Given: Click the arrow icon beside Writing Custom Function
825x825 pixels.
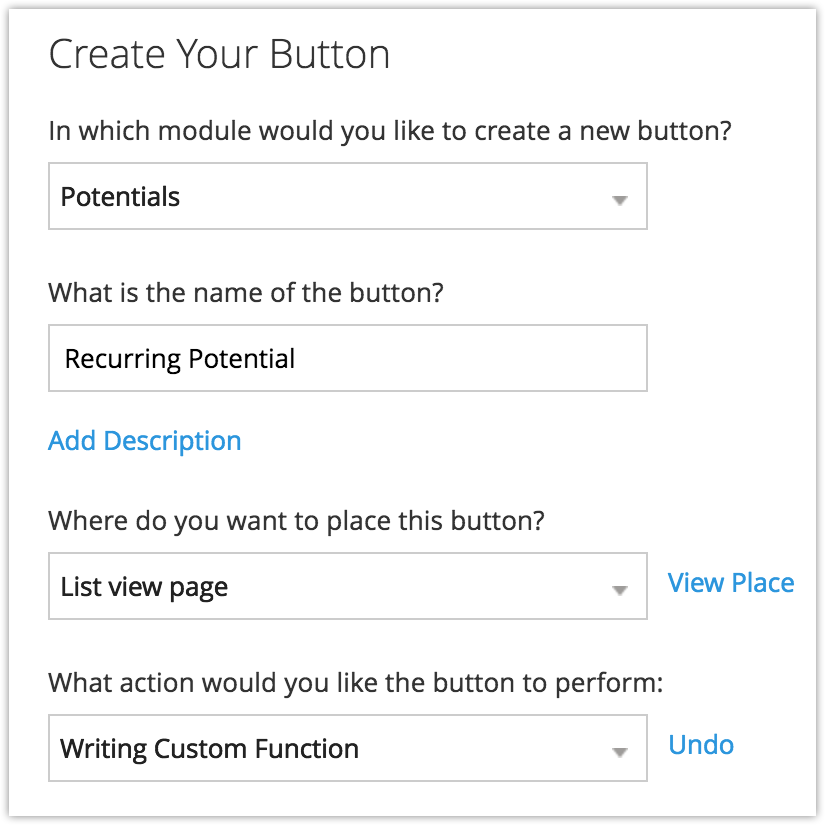Looking at the screenshot, I should point(619,751).
